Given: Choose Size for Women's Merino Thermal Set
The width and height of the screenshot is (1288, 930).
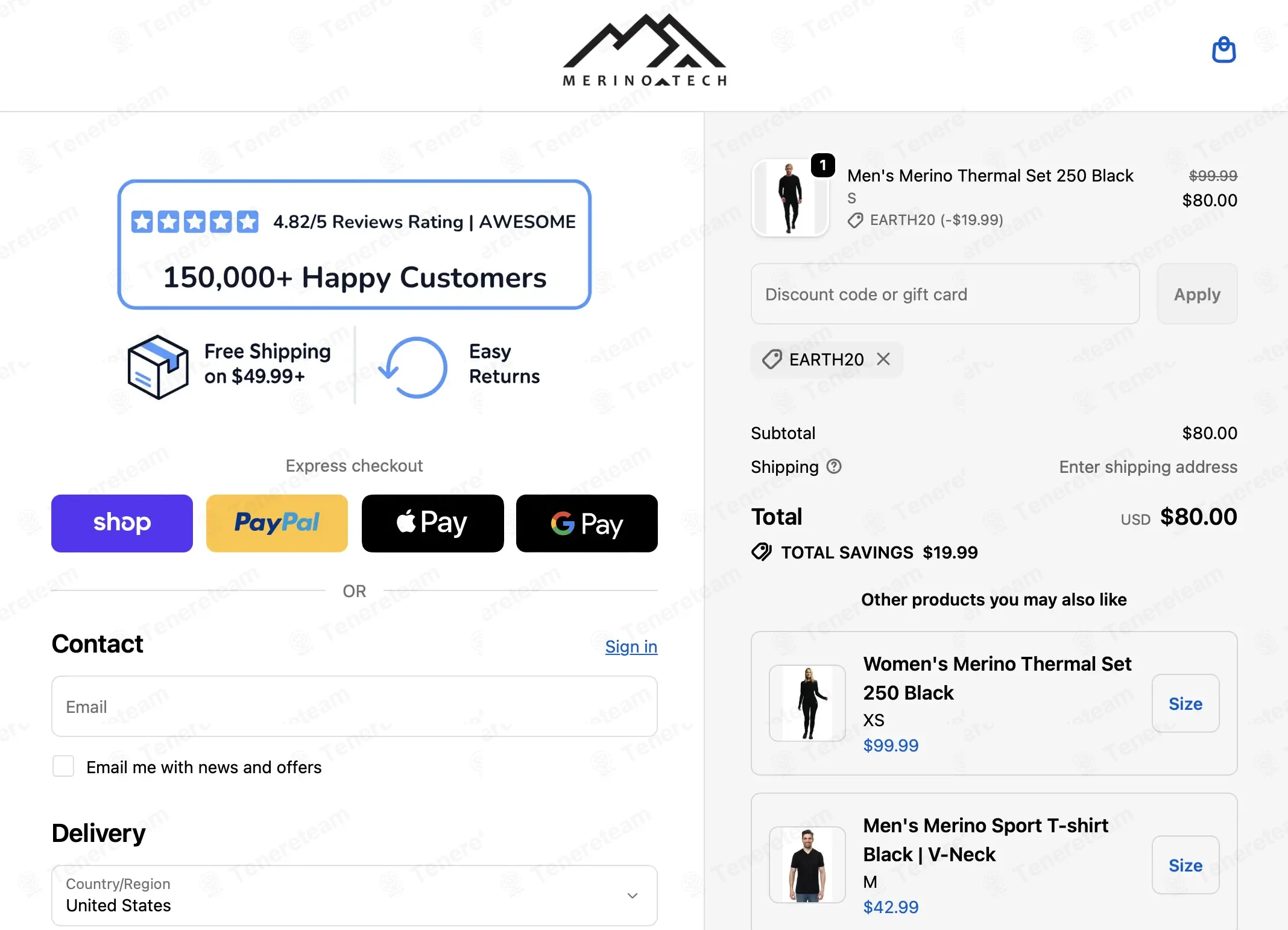Looking at the screenshot, I should tap(1185, 703).
